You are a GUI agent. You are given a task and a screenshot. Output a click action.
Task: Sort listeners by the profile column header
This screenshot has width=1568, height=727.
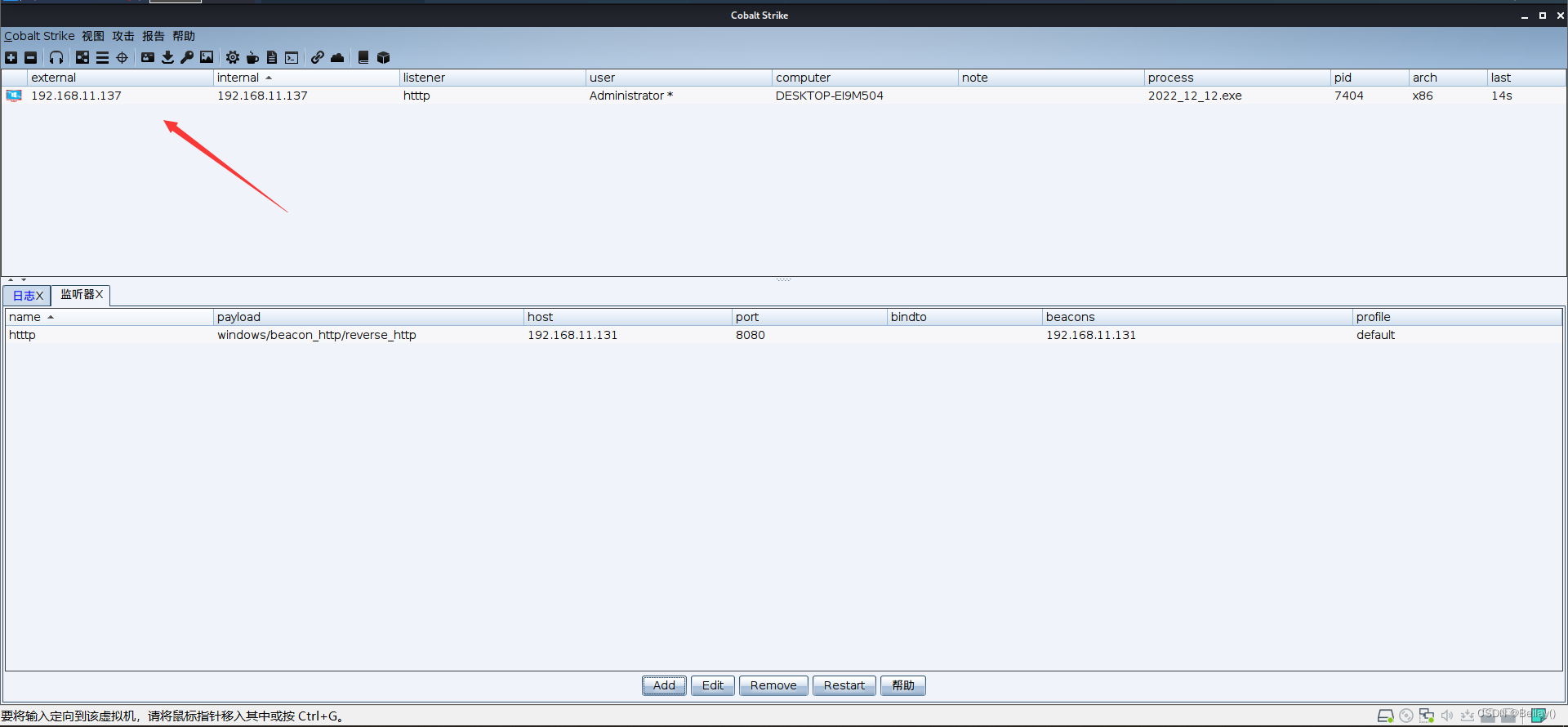coord(1457,317)
